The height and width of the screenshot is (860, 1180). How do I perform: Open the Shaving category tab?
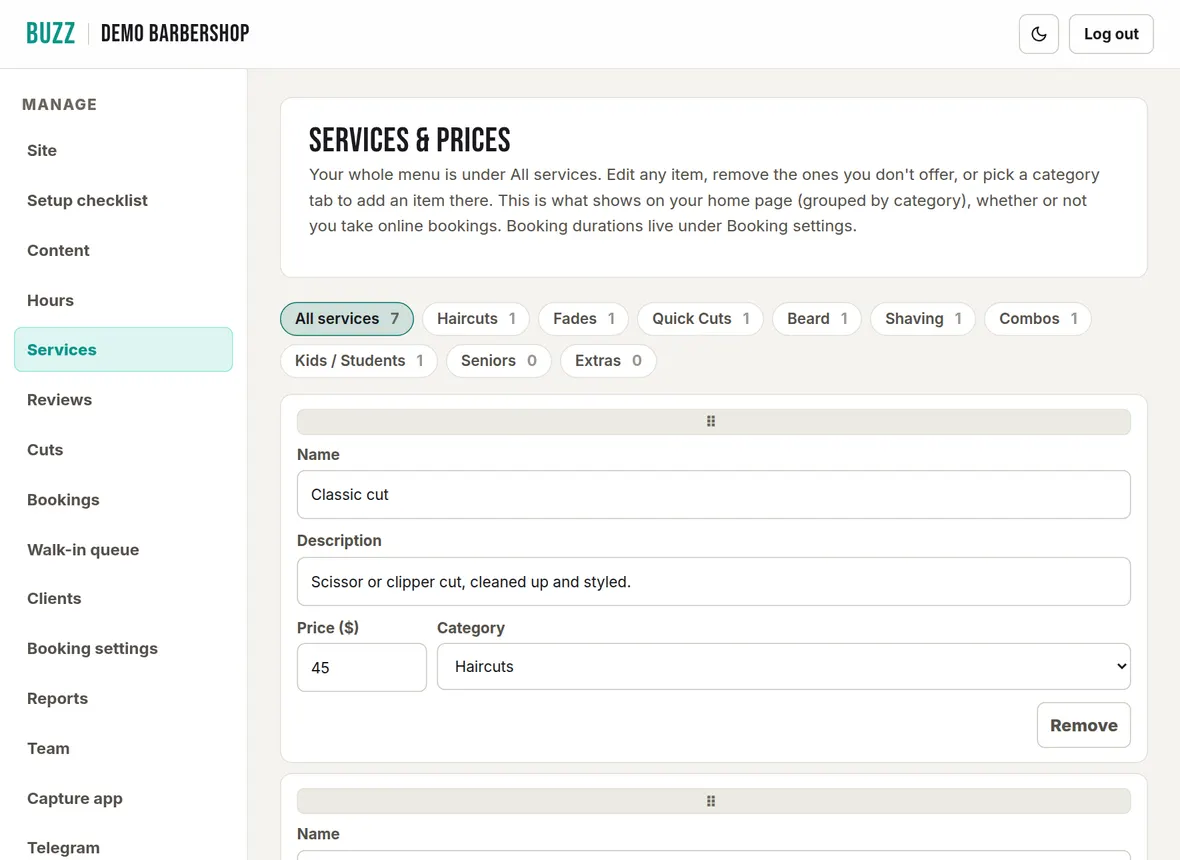(923, 319)
